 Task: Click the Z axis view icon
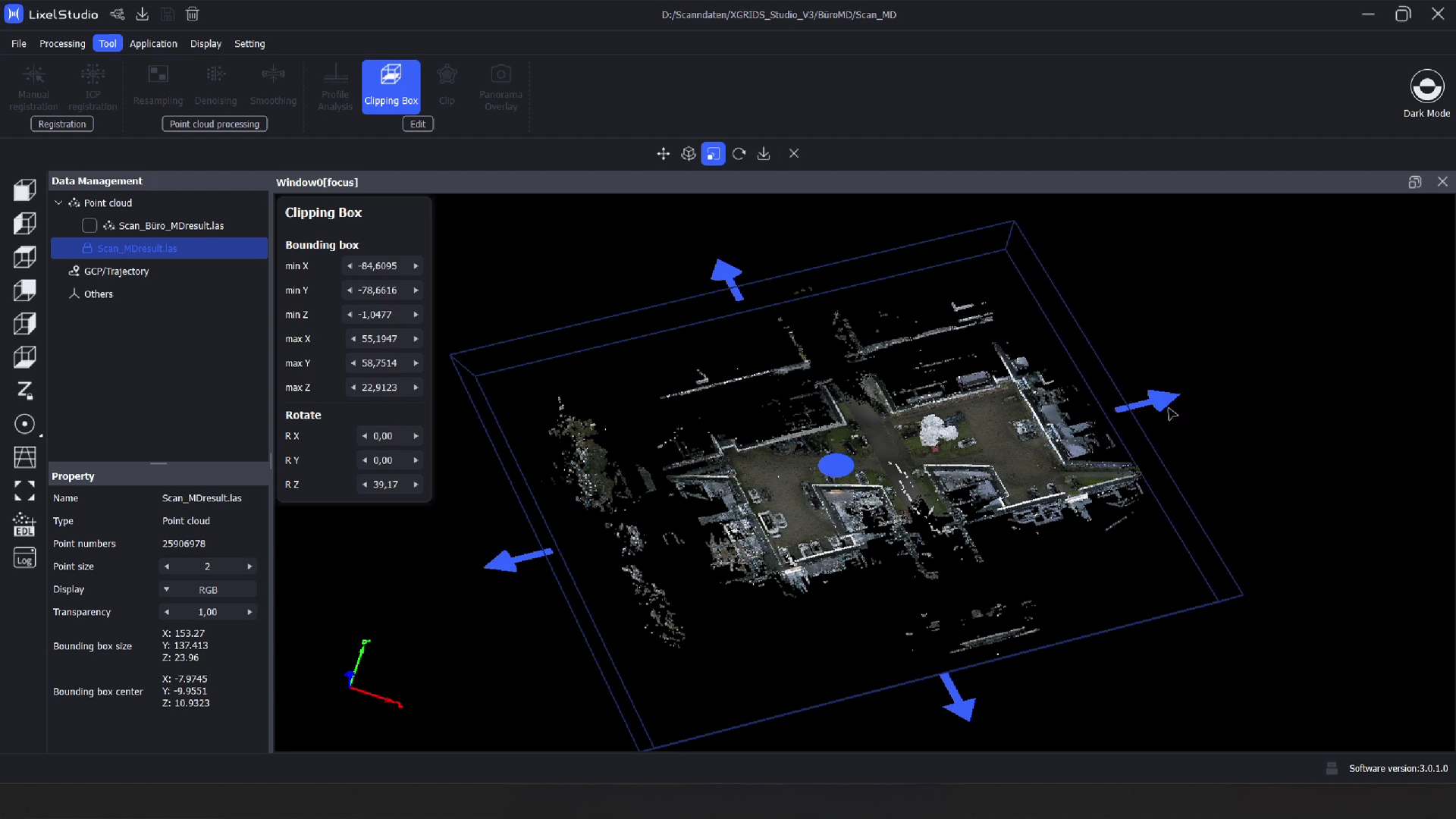[x=24, y=391]
